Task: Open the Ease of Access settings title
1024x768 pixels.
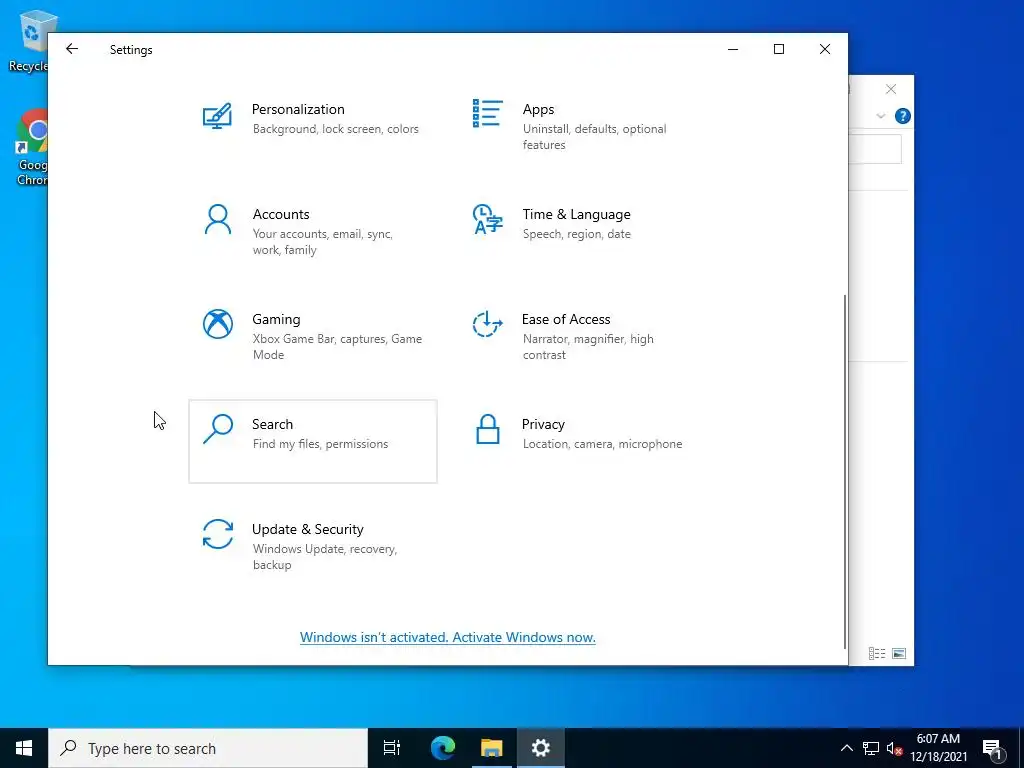Action: (566, 319)
